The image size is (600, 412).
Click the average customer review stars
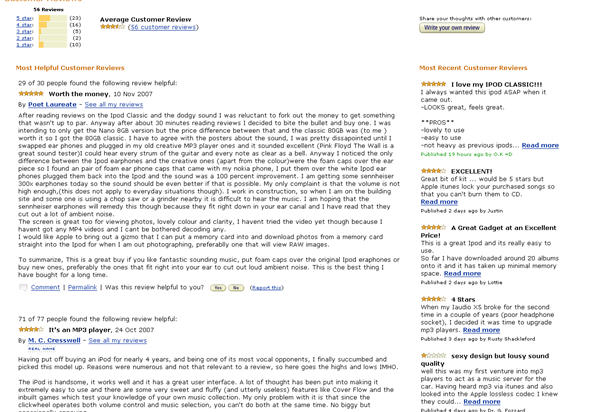pyautogui.click(x=111, y=26)
